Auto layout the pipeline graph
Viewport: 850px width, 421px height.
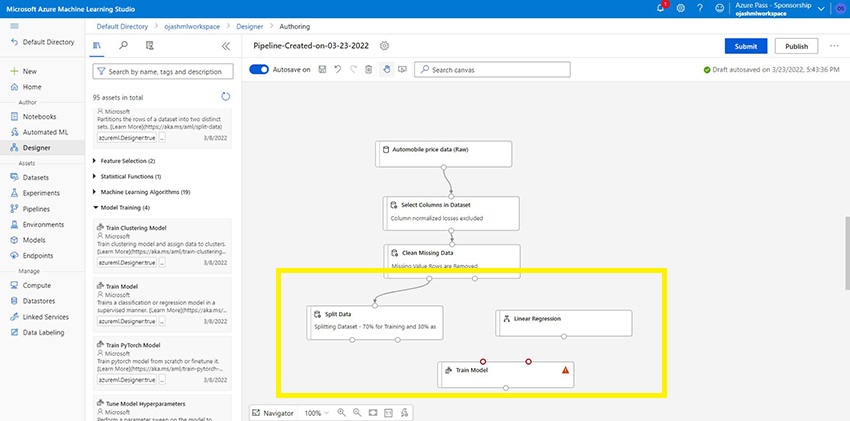tap(404, 413)
